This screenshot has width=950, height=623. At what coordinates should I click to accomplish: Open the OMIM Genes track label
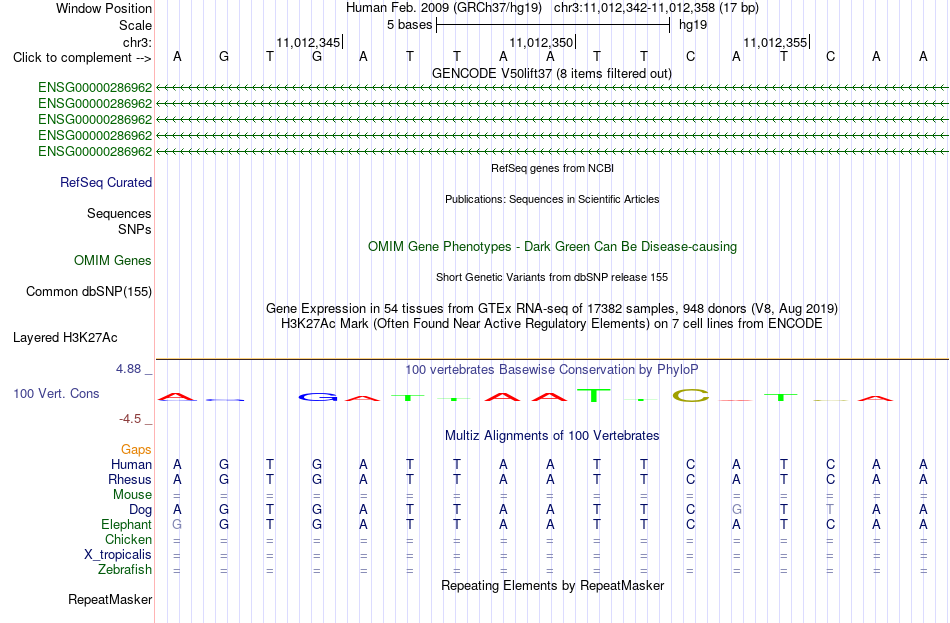[x=113, y=261]
